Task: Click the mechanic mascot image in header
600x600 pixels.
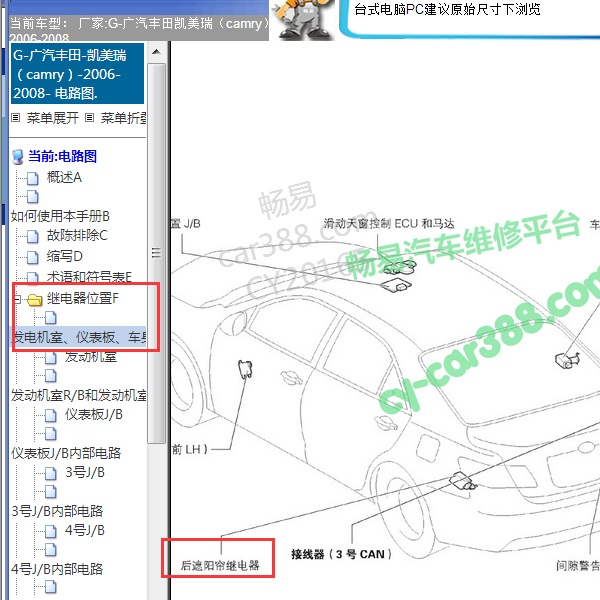Action: point(302,20)
